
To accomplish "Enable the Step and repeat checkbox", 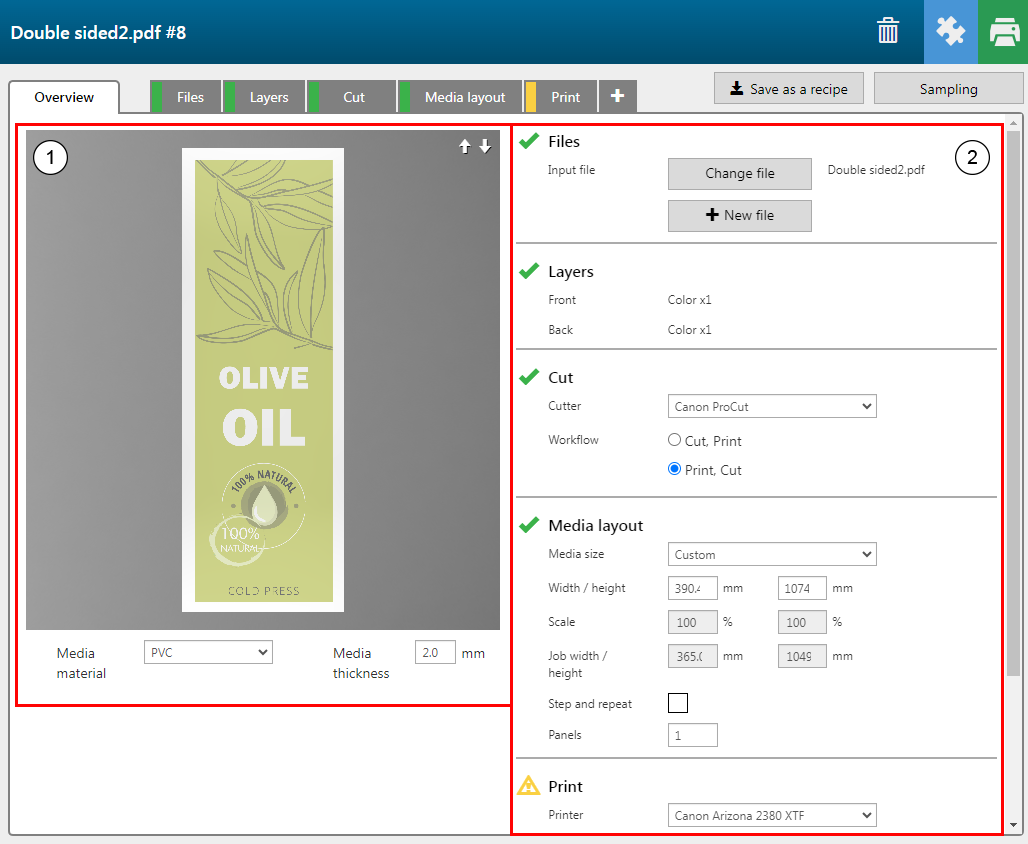I will point(678,703).
